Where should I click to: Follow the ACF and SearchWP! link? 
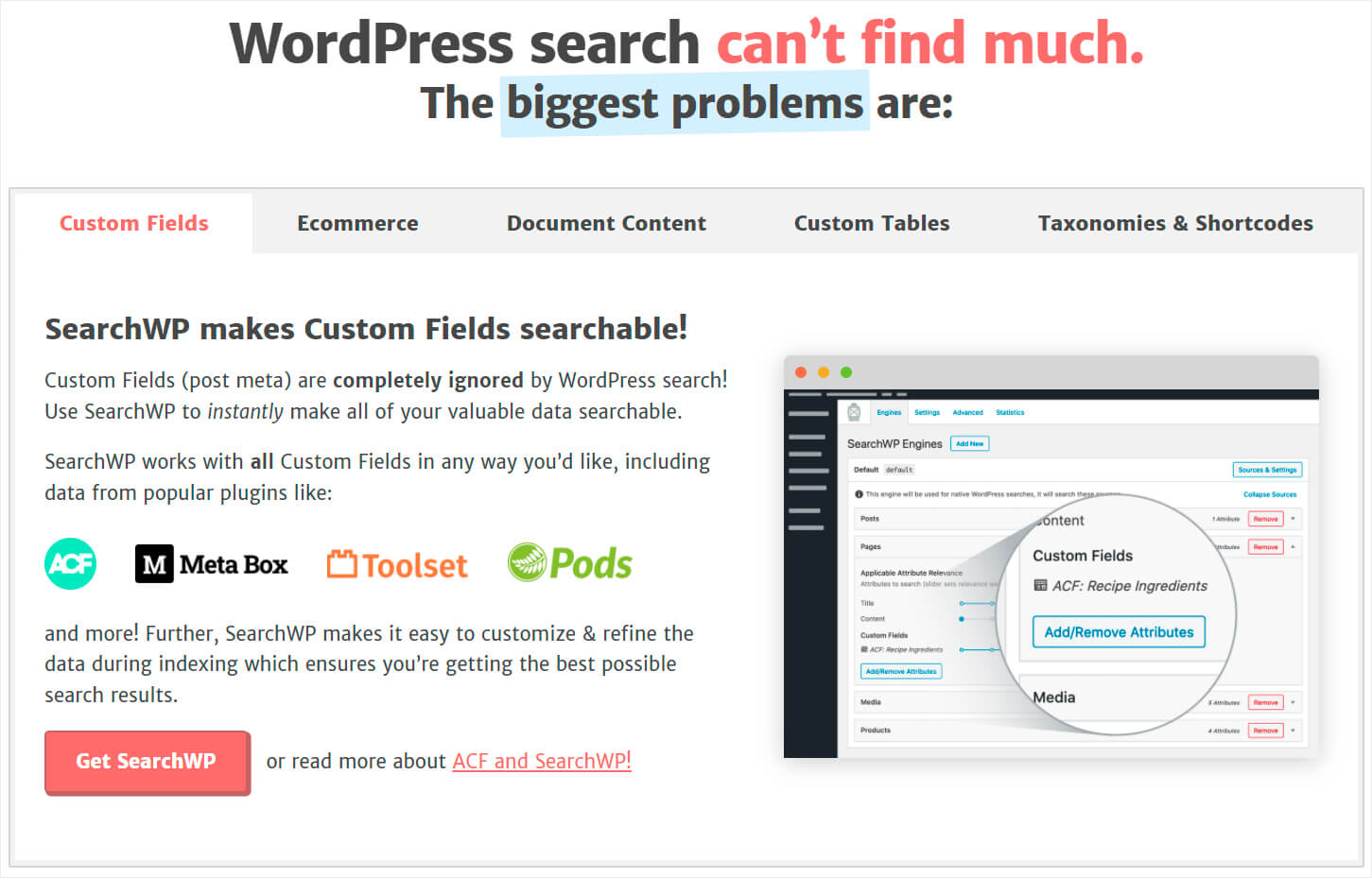point(542,761)
